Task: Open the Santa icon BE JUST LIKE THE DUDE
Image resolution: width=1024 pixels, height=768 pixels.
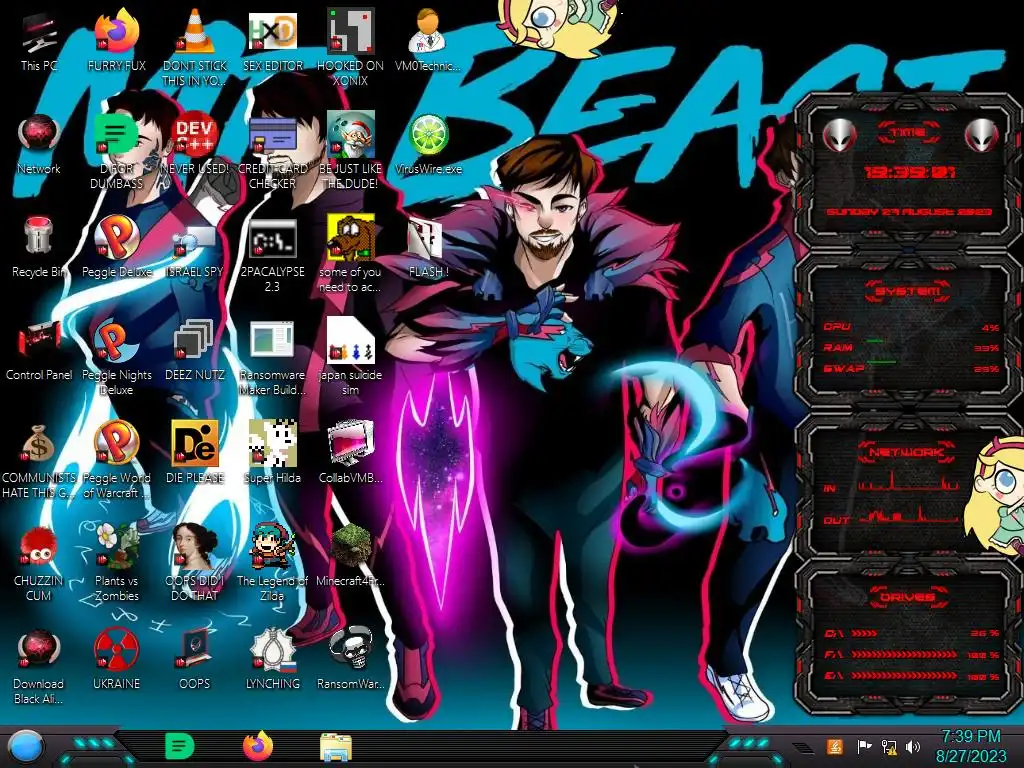Action: [x=350, y=150]
